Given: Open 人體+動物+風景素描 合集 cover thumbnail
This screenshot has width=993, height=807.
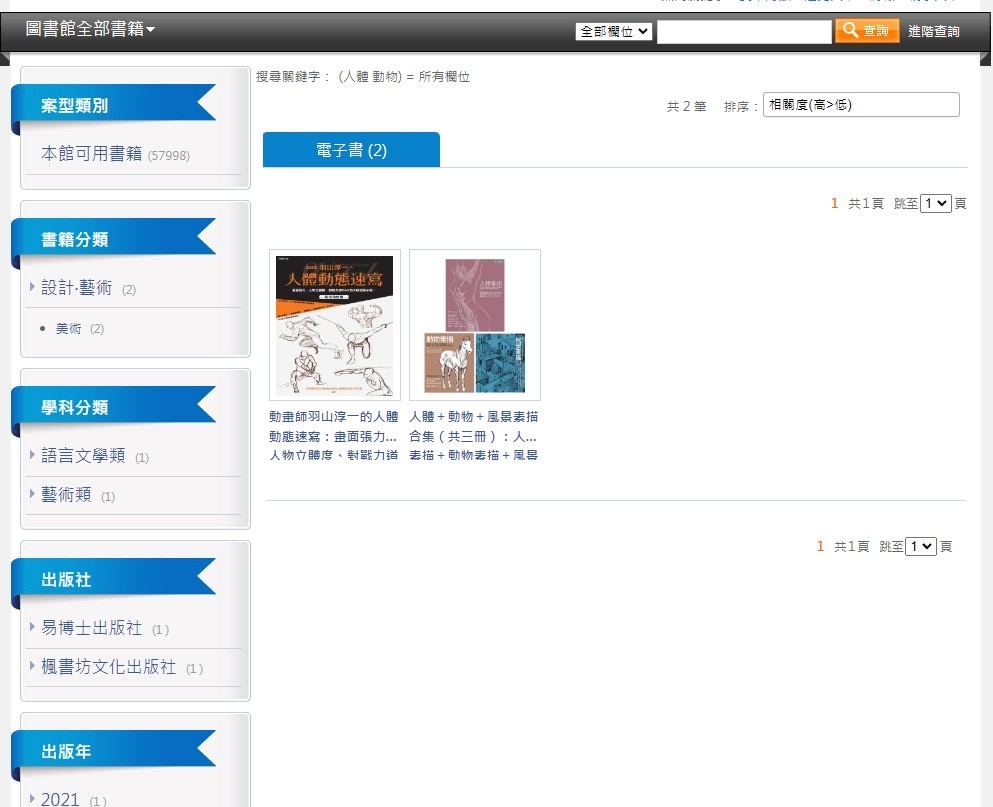Looking at the screenshot, I should pos(475,325).
